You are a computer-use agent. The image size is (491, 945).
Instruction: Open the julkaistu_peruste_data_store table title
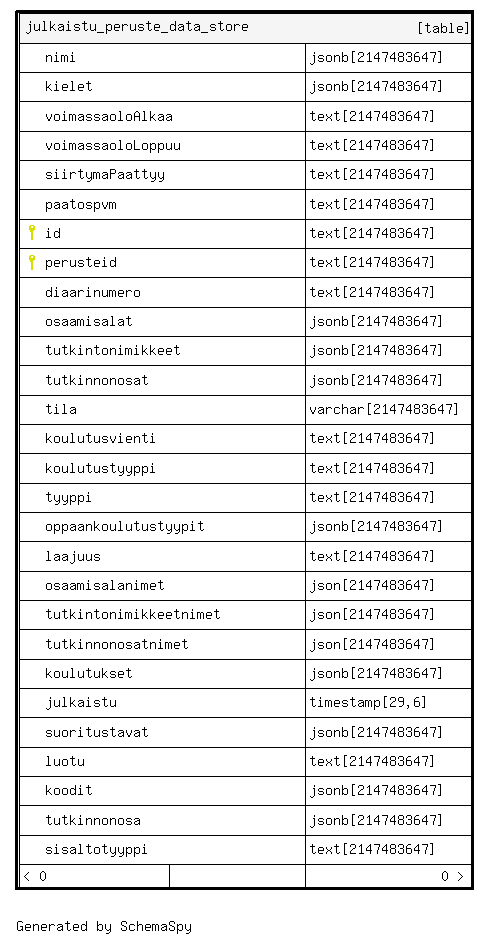pyautogui.click(x=137, y=27)
